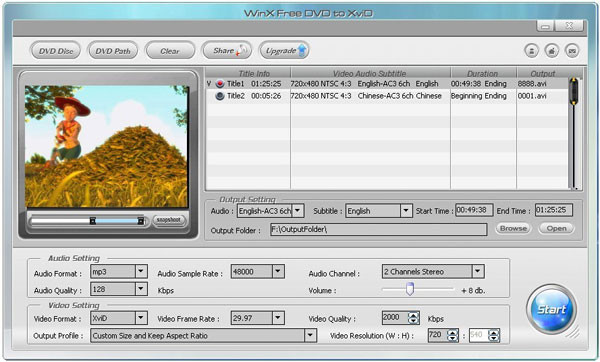Open the user profile round icon
This screenshot has height=362, width=600.
click(532, 51)
